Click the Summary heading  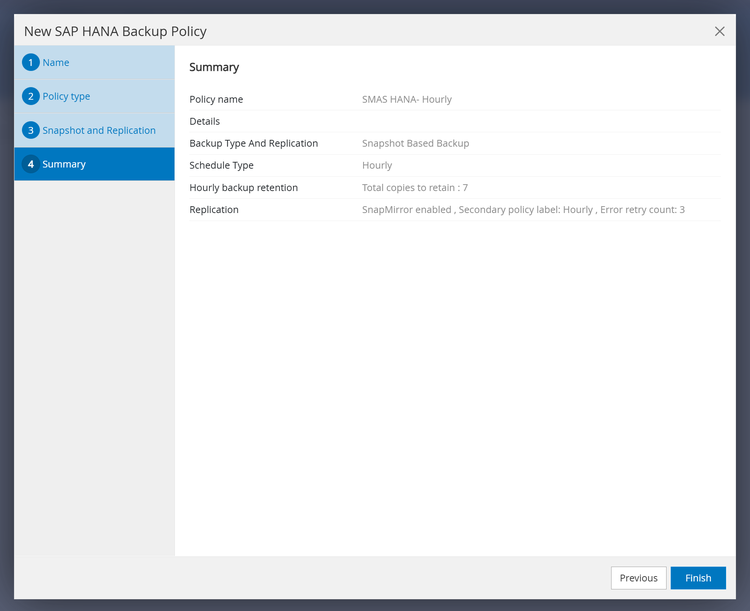(214, 67)
